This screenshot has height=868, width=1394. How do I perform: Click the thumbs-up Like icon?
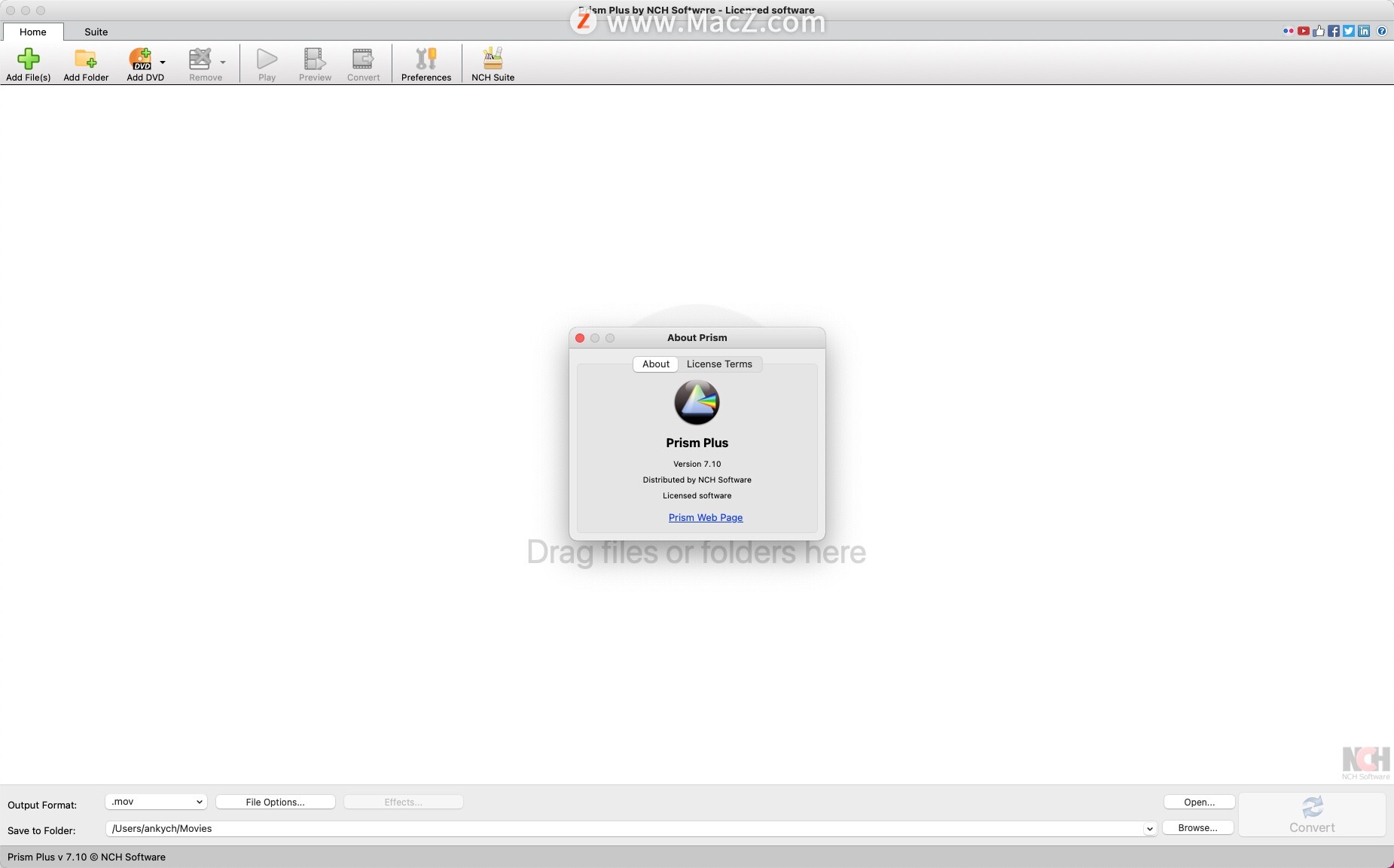pos(1319,31)
